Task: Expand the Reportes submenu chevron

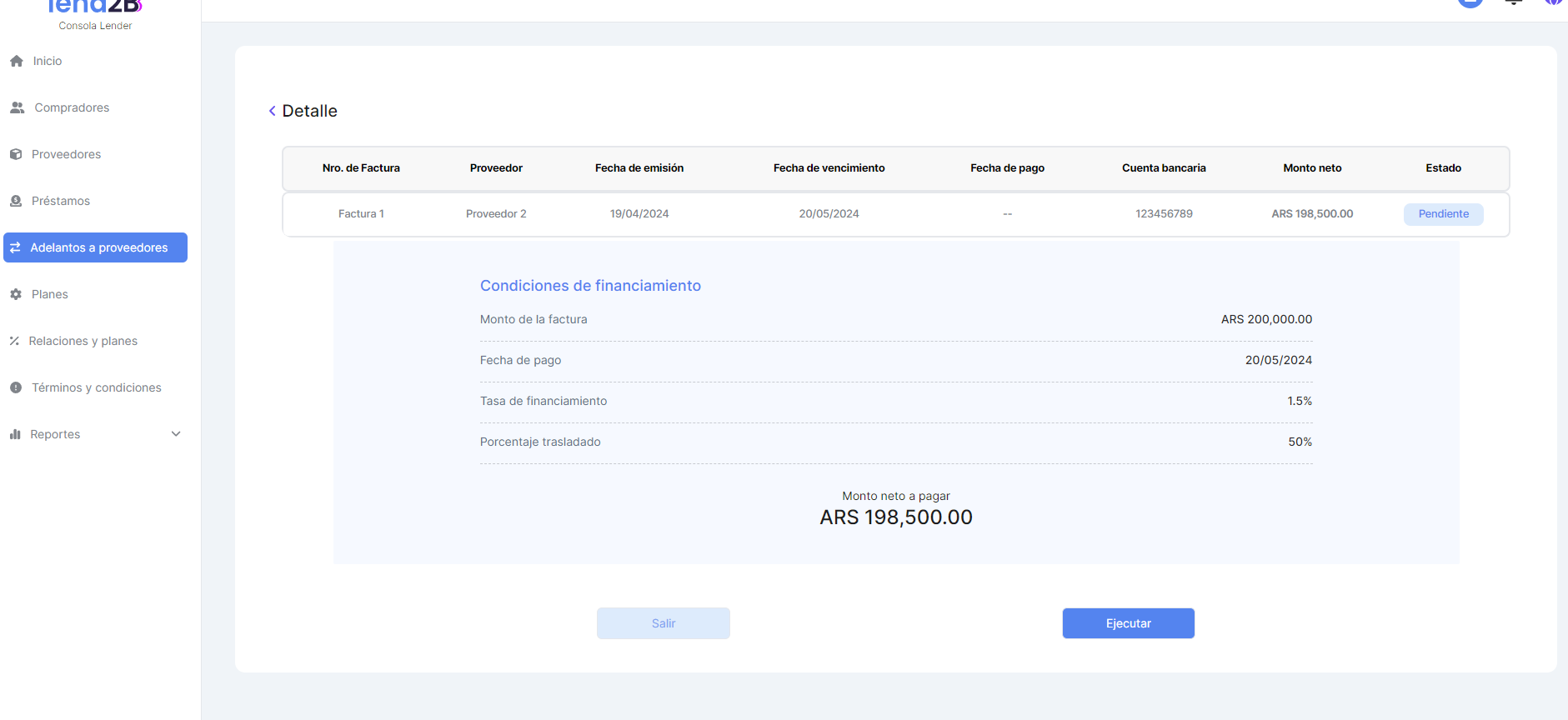Action: click(176, 434)
